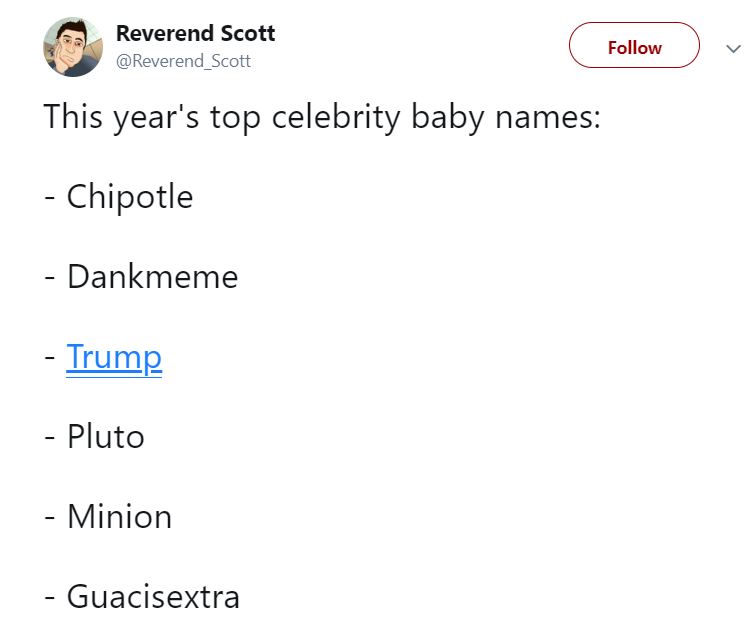The image size is (748, 622).
Task: Click the Minion list entry
Action: 119,517
